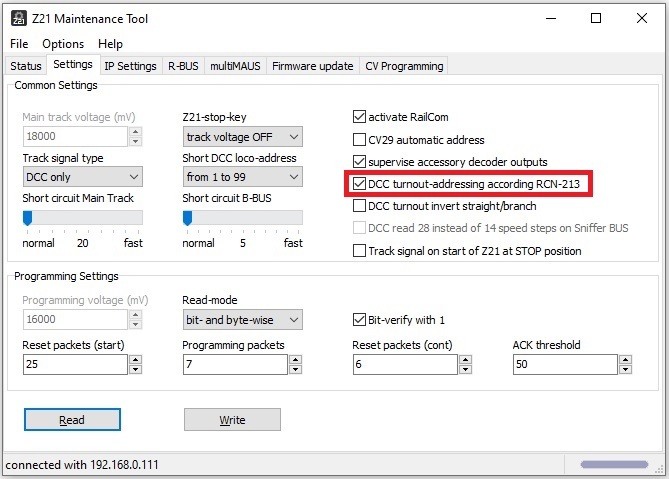Switch to the Status tab
The width and height of the screenshot is (669, 479).
pyautogui.click(x=26, y=66)
